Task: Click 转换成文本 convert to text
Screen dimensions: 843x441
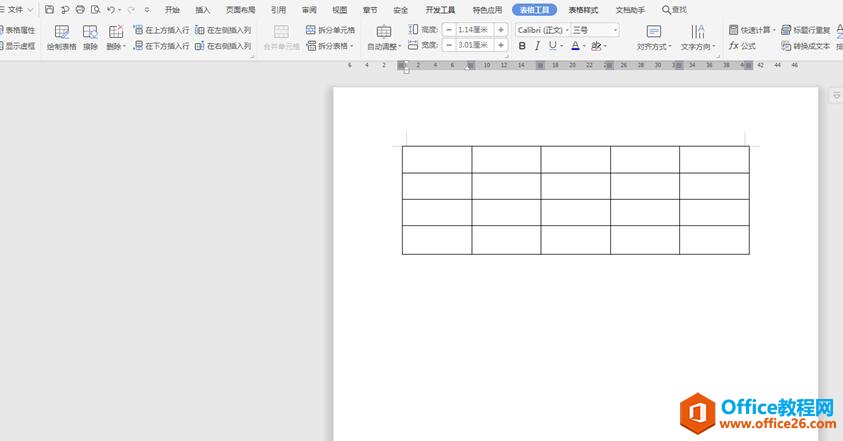Action: tap(806, 46)
